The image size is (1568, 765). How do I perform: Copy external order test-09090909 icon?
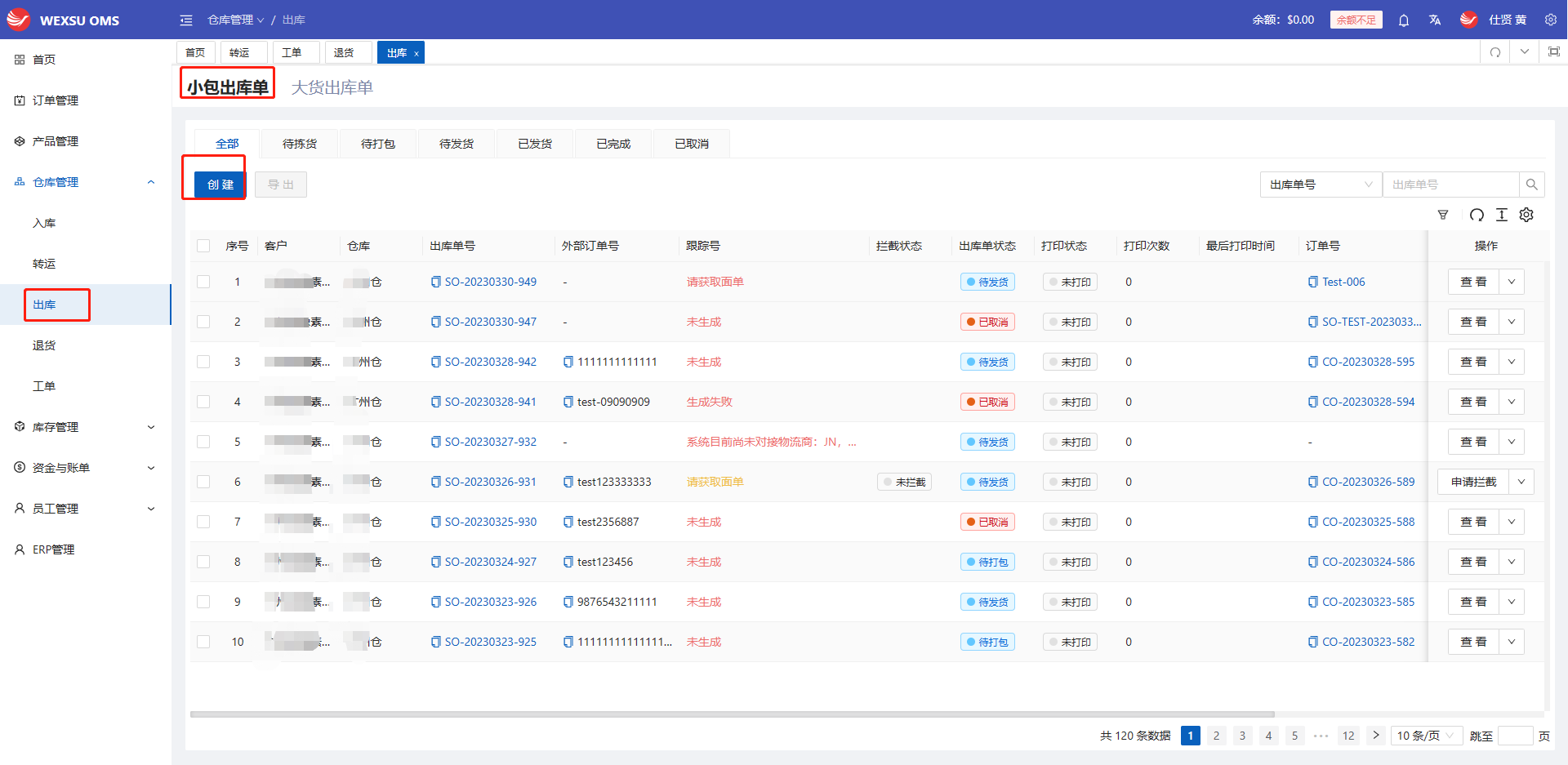click(x=568, y=402)
